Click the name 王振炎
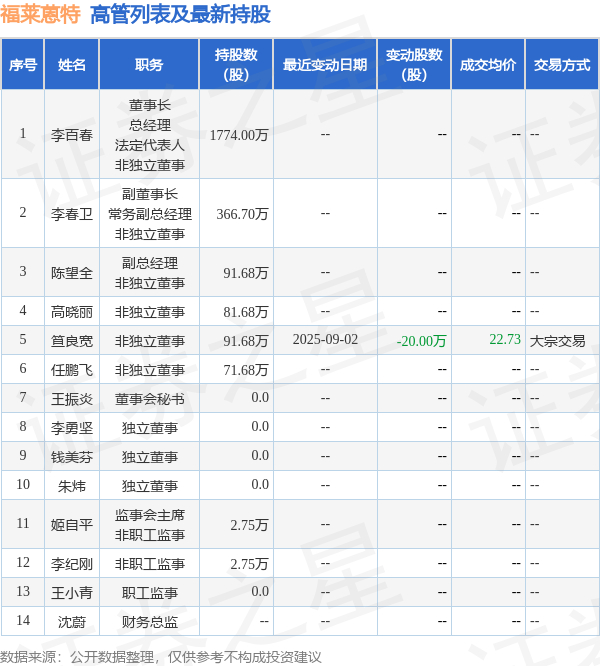600x666 pixels. (72, 399)
